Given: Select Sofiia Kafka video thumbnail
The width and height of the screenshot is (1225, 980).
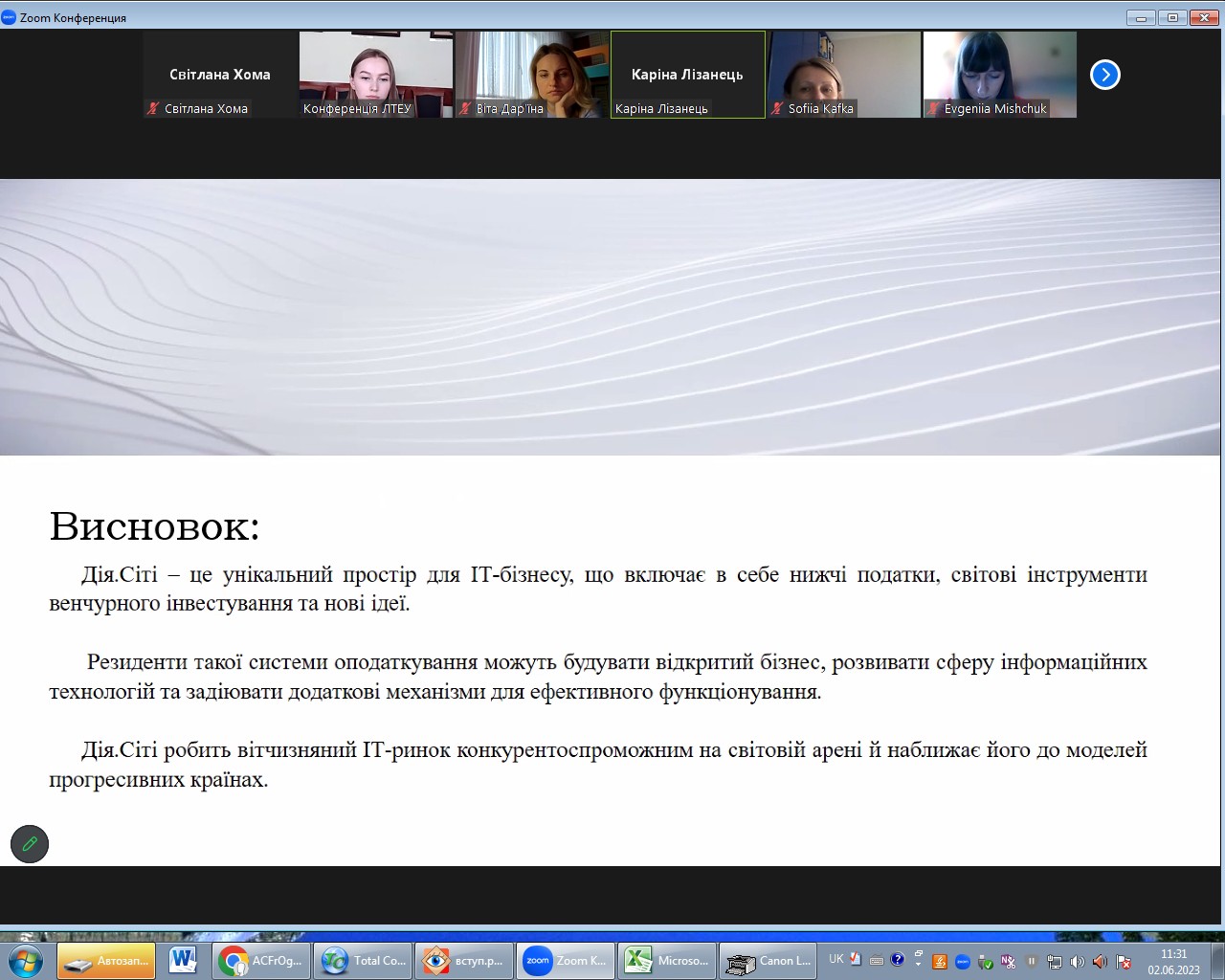Looking at the screenshot, I should [843, 75].
